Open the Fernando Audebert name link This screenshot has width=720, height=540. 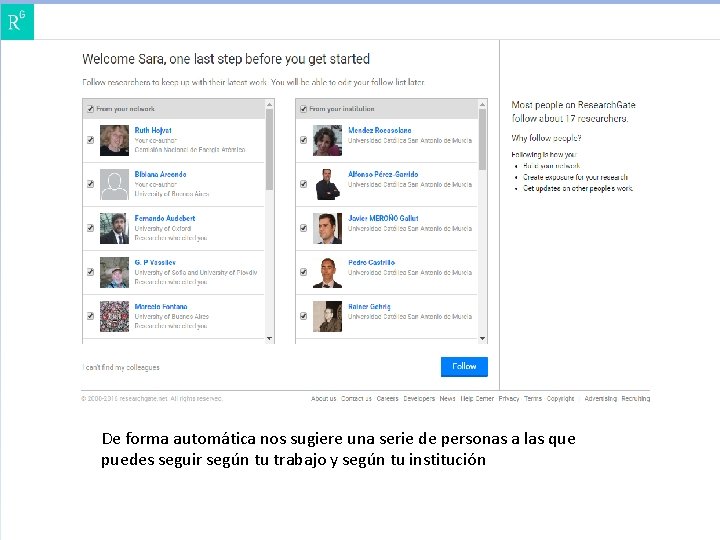coord(165,219)
